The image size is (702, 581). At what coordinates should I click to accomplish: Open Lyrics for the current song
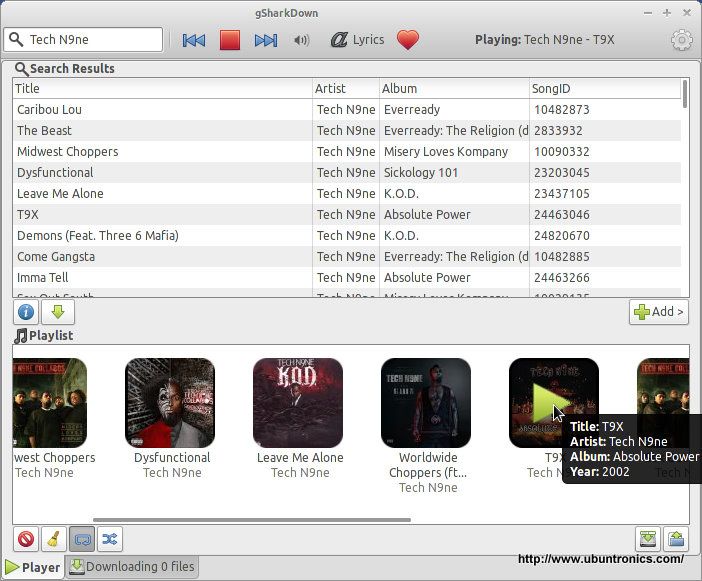coord(357,40)
